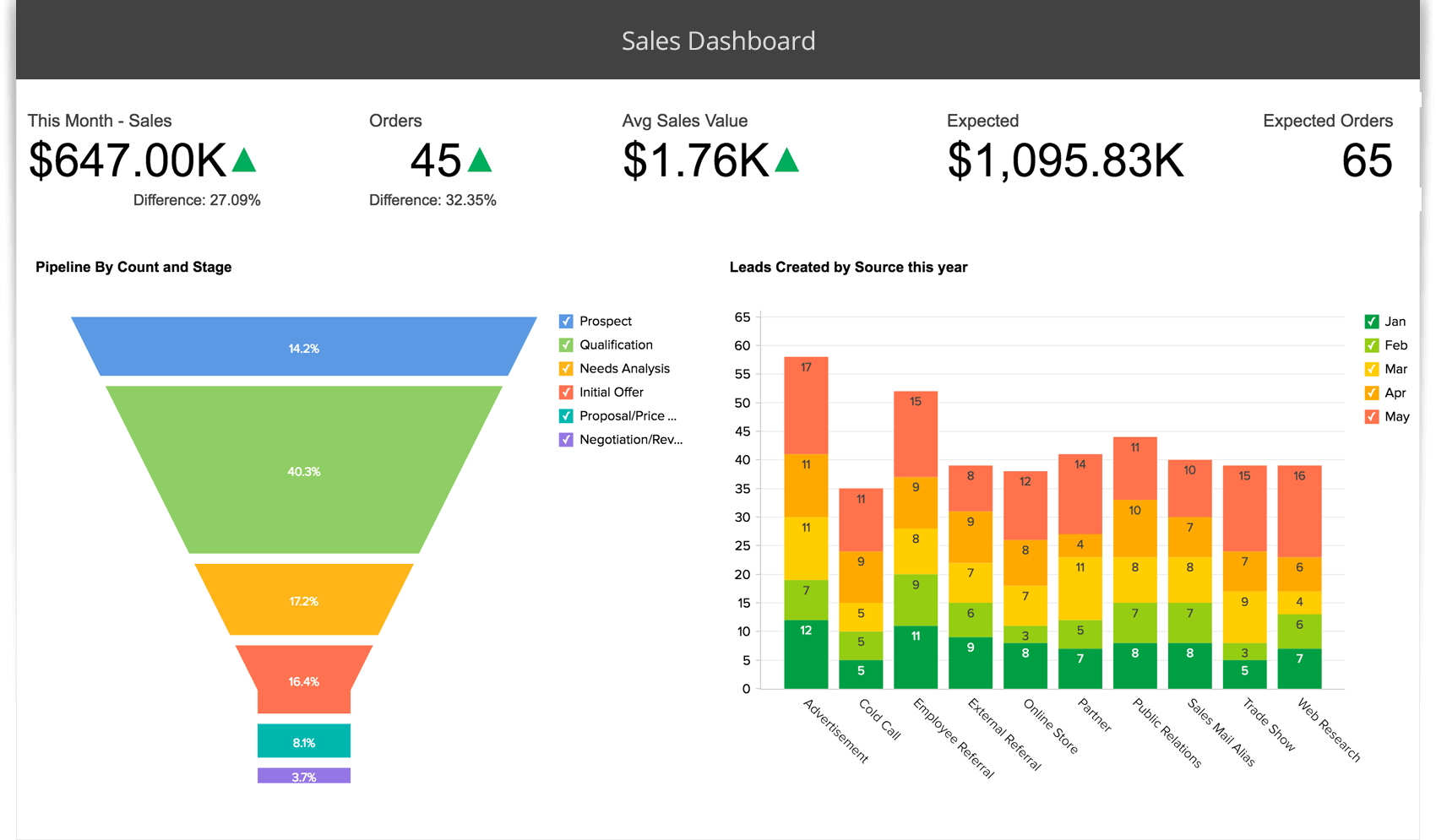This screenshot has height=840, width=1436.
Task: Click the Sales Dashboard title bar
Action: pos(718,40)
